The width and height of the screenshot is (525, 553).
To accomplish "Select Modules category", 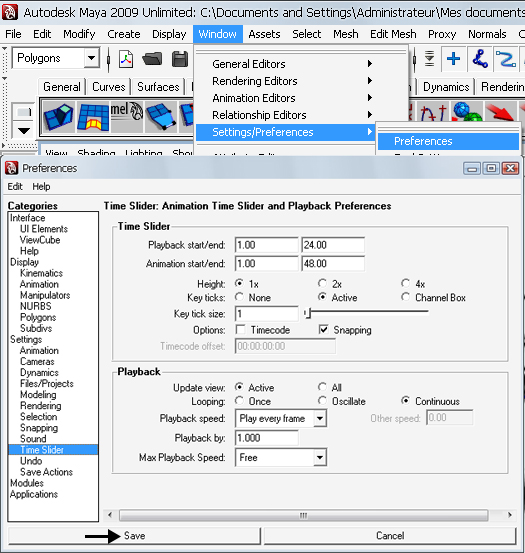I will (x=27, y=483).
